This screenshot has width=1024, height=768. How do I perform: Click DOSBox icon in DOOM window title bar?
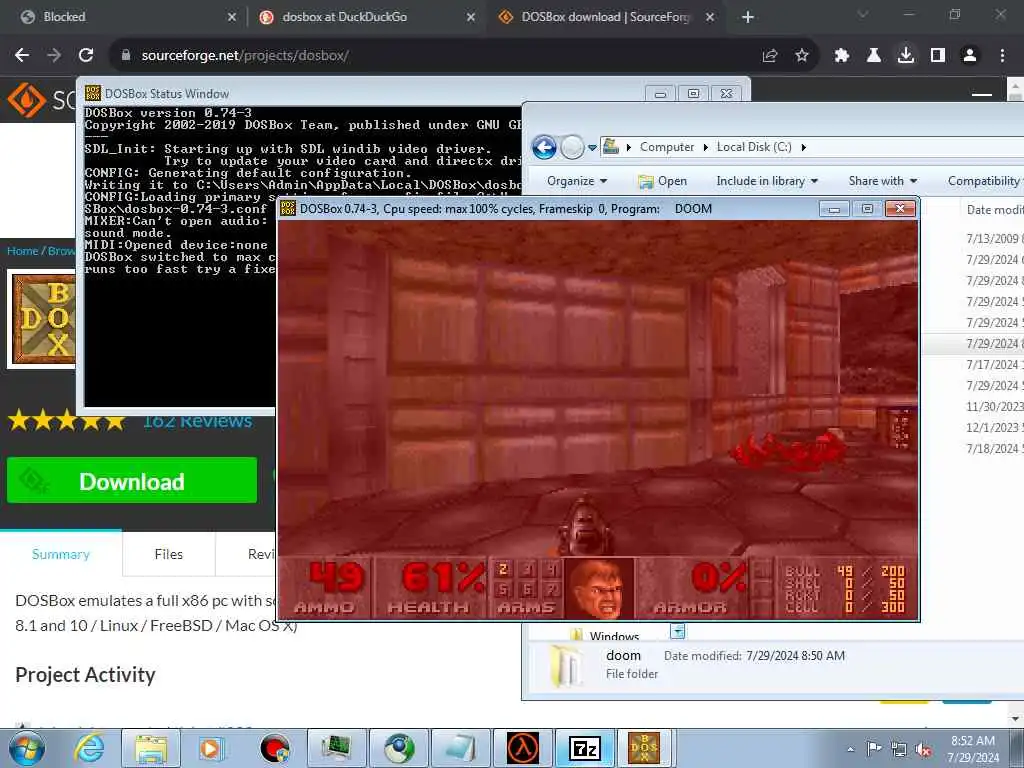(x=288, y=208)
